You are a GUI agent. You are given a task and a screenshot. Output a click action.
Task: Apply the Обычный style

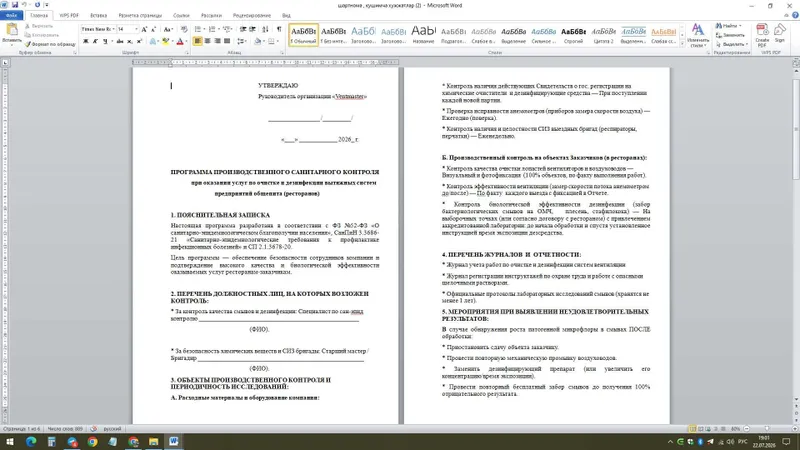(303, 35)
